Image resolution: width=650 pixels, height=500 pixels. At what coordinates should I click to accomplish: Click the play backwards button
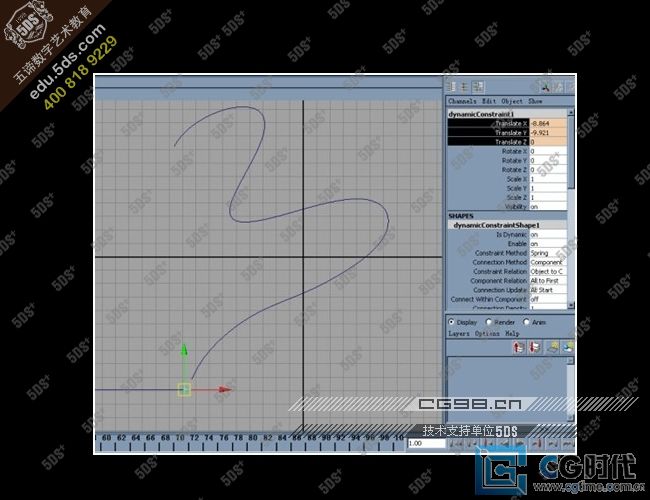(505, 444)
